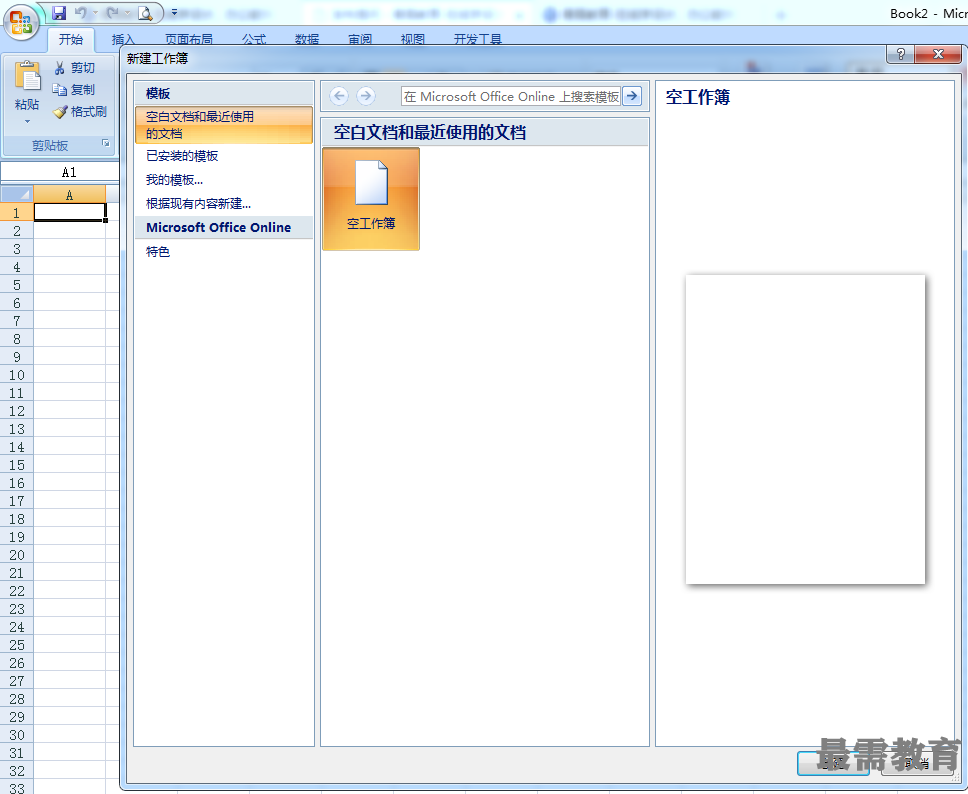Image resolution: width=968 pixels, height=794 pixels.
Task: Open 我的模板... option
Action: point(174,180)
